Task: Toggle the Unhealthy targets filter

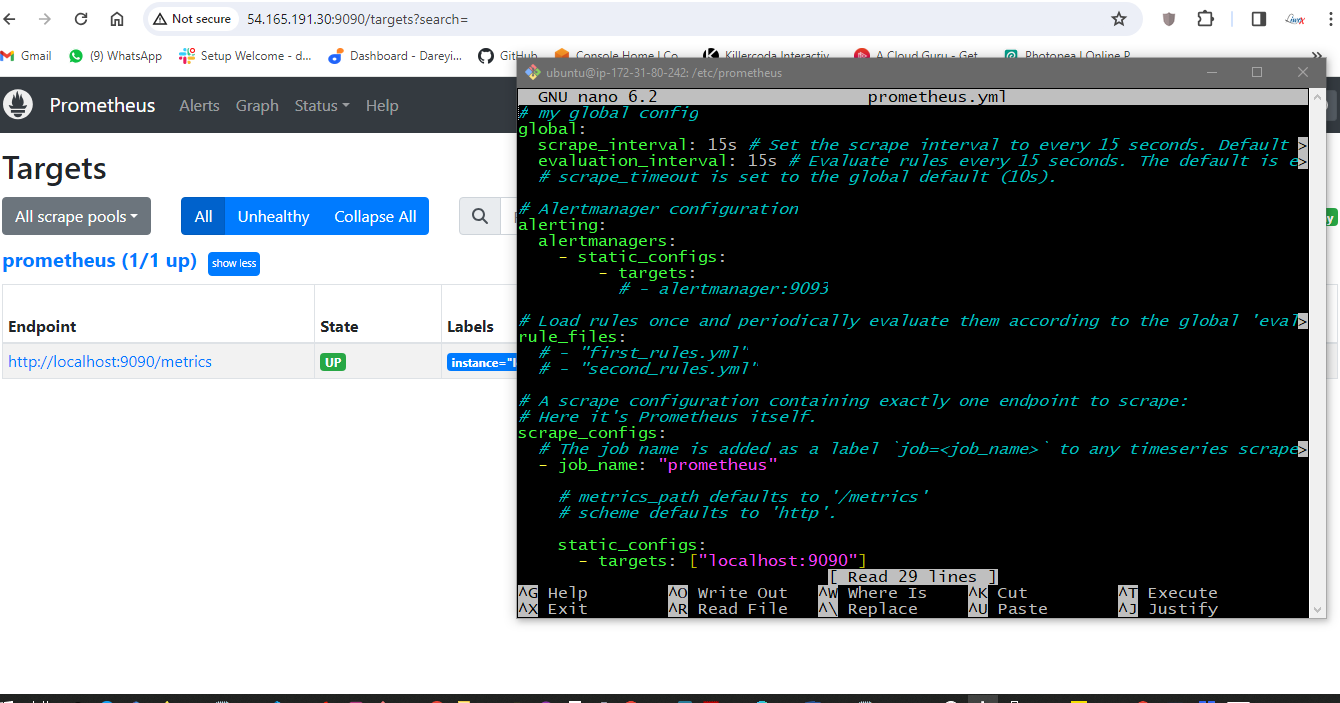Action: click(x=273, y=216)
